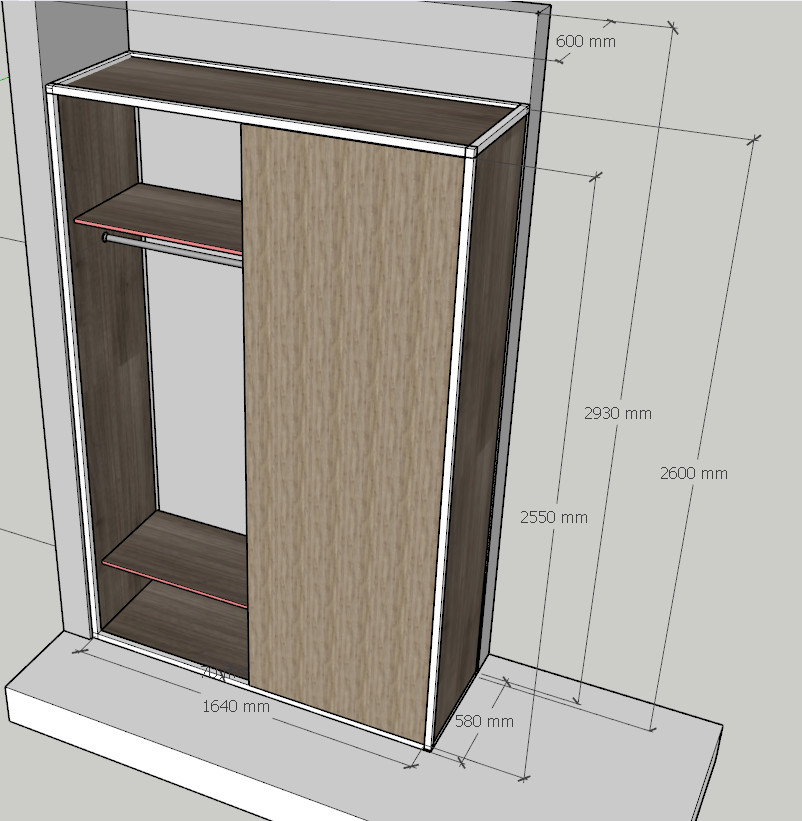Select the 580 mm depth dimension
Screen dimensions: 802x821
(484, 721)
